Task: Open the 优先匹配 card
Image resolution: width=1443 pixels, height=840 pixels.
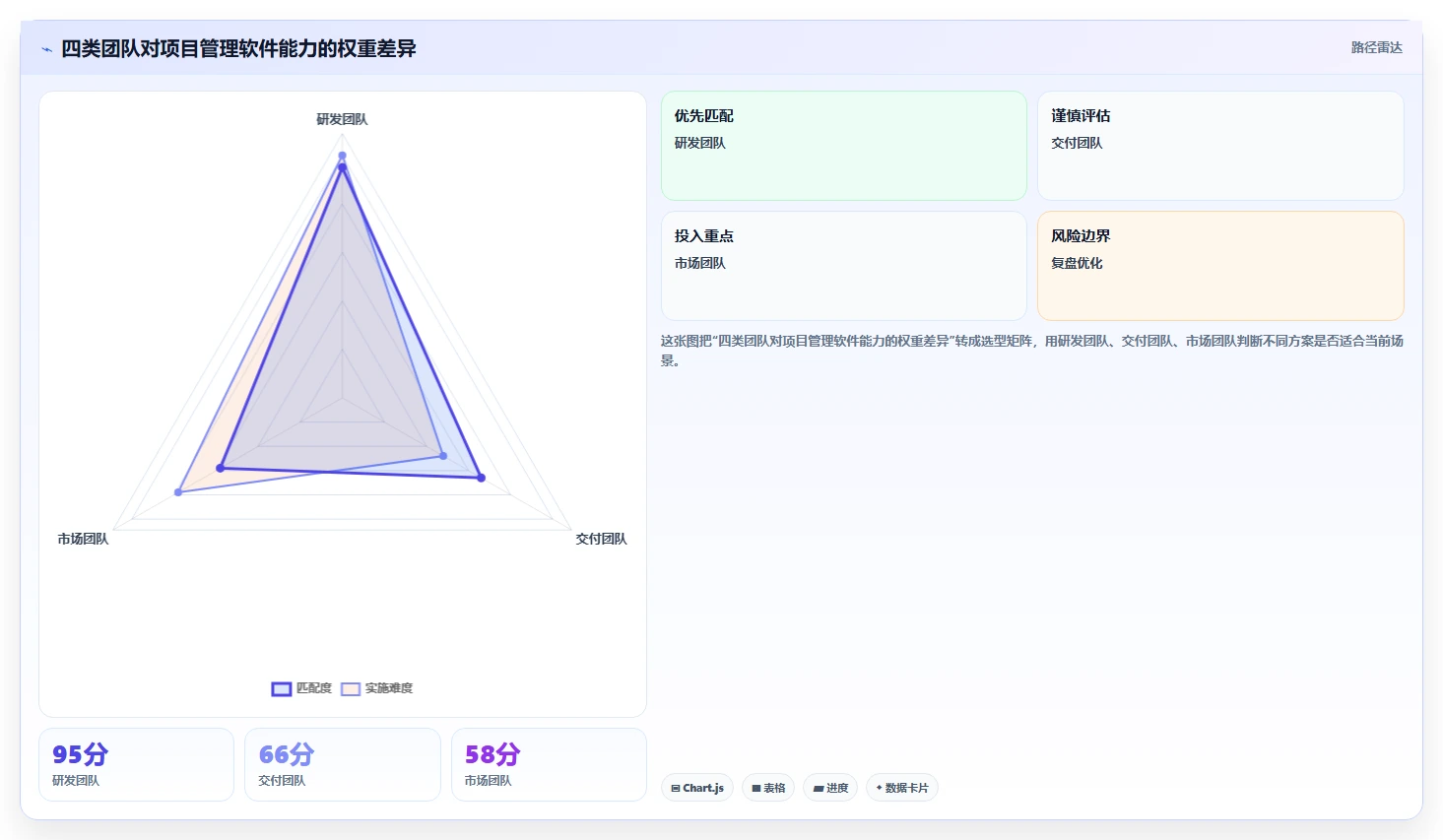Action: [844, 146]
